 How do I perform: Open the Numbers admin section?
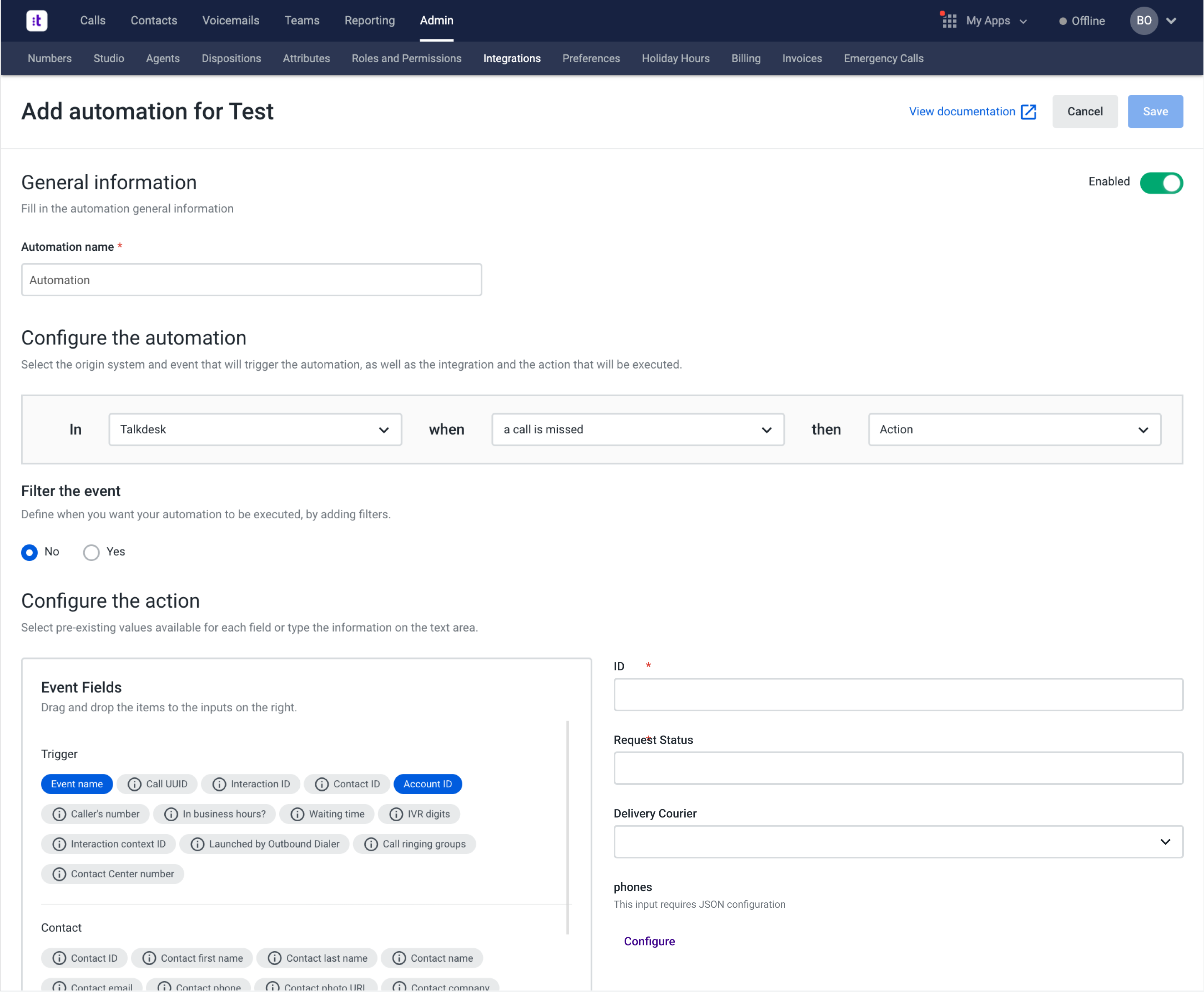[50, 59]
